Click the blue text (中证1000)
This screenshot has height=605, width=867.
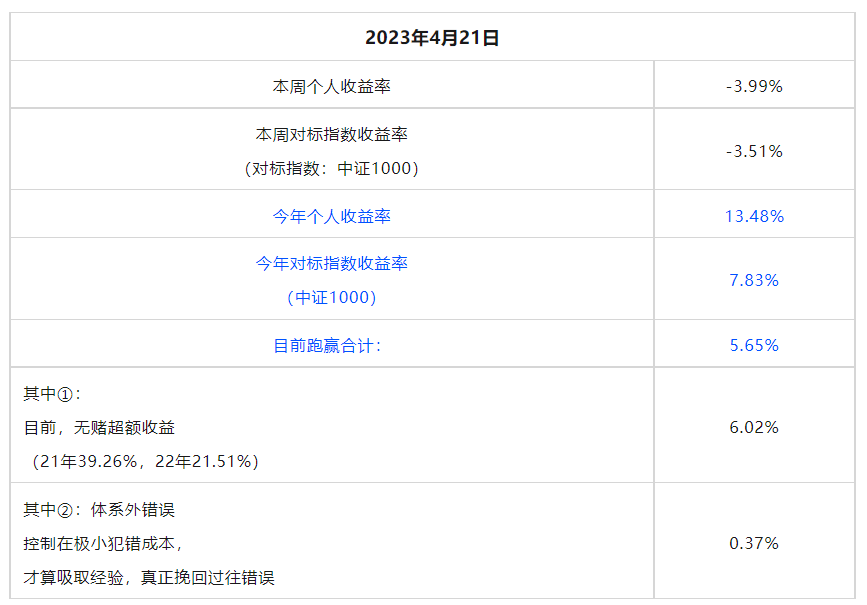click(x=332, y=298)
